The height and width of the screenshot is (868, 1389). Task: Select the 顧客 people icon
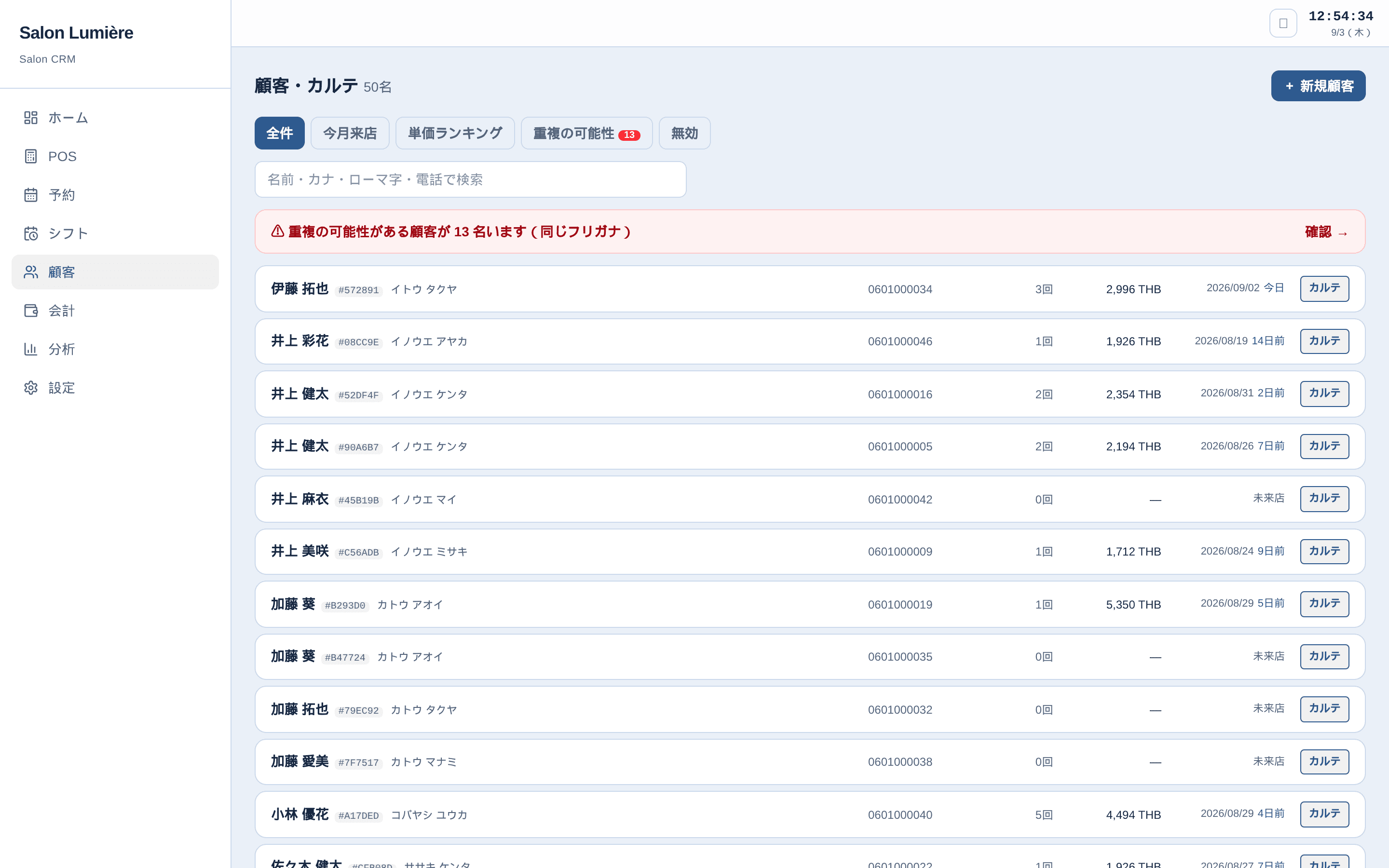tap(31, 272)
